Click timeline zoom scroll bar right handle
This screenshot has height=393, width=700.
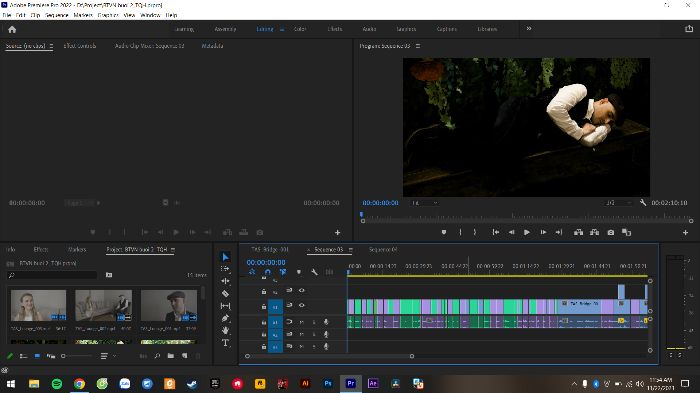412,356
